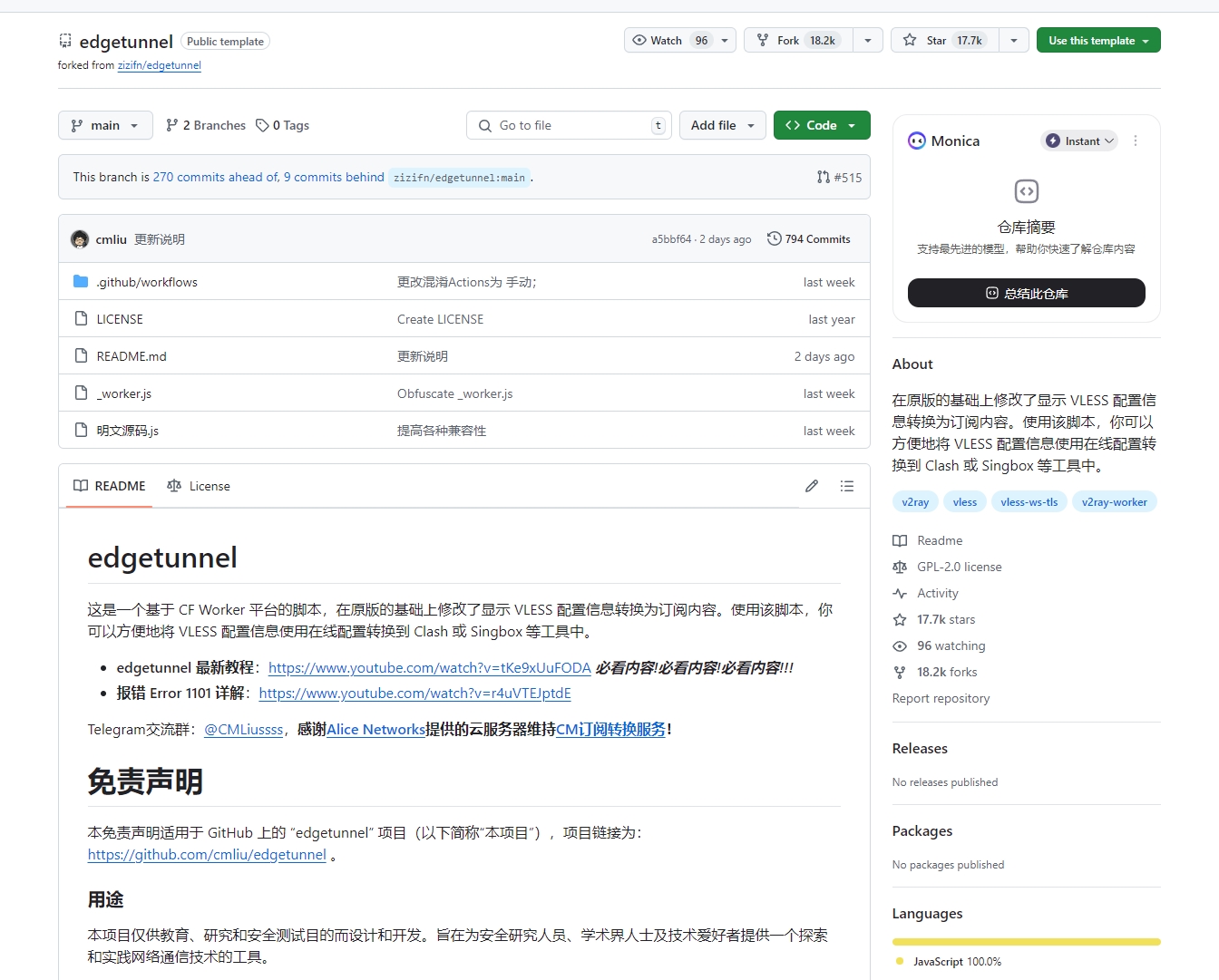This screenshot has height=980, width=1219.
Task: Click the Readme book icon in About
Action: pos(900,540)
